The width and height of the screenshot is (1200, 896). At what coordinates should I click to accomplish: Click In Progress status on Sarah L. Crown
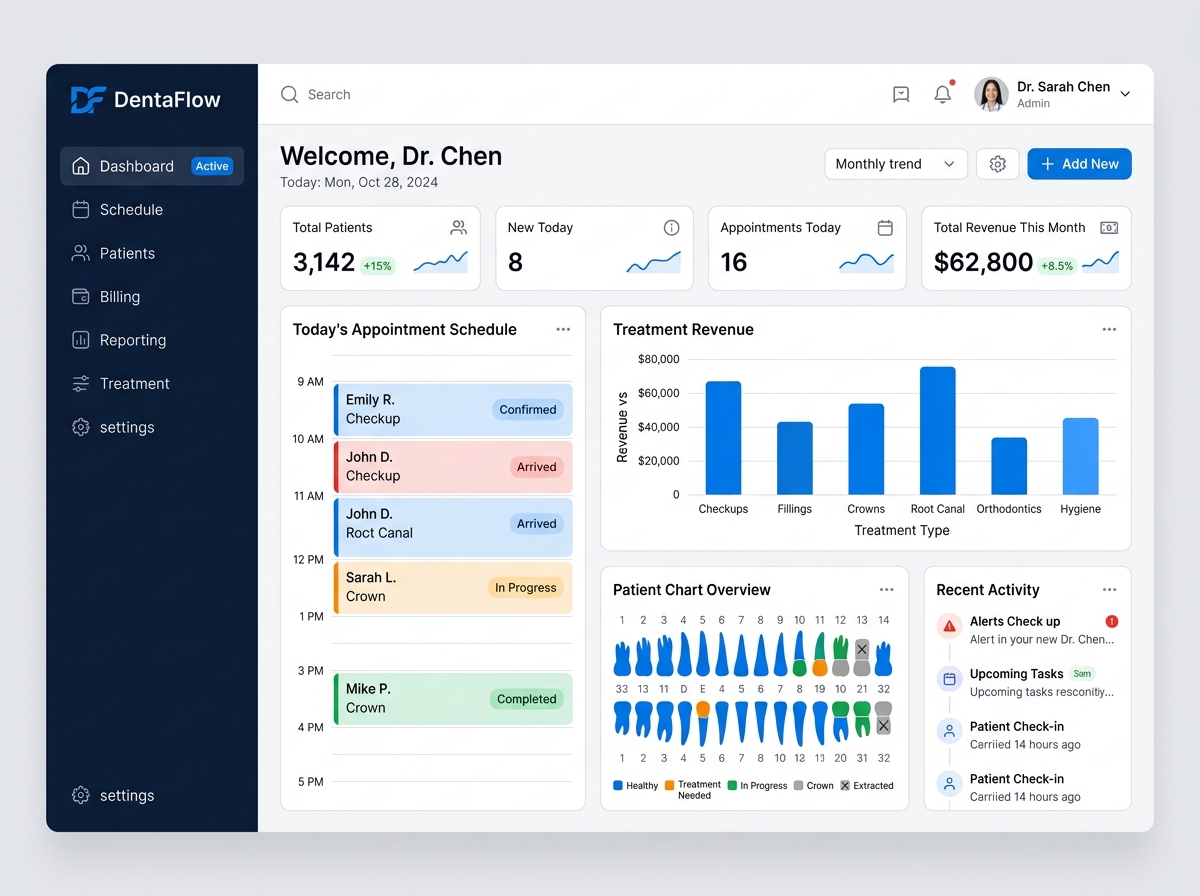[x=526, y=588]
